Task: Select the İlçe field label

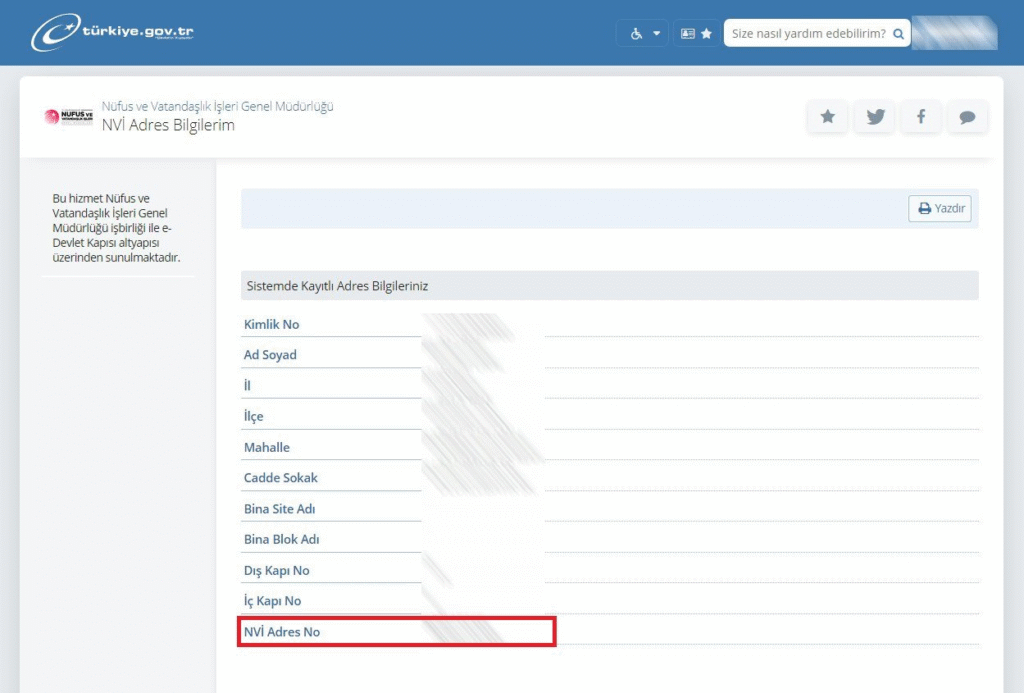Action: tap(253, 416)
